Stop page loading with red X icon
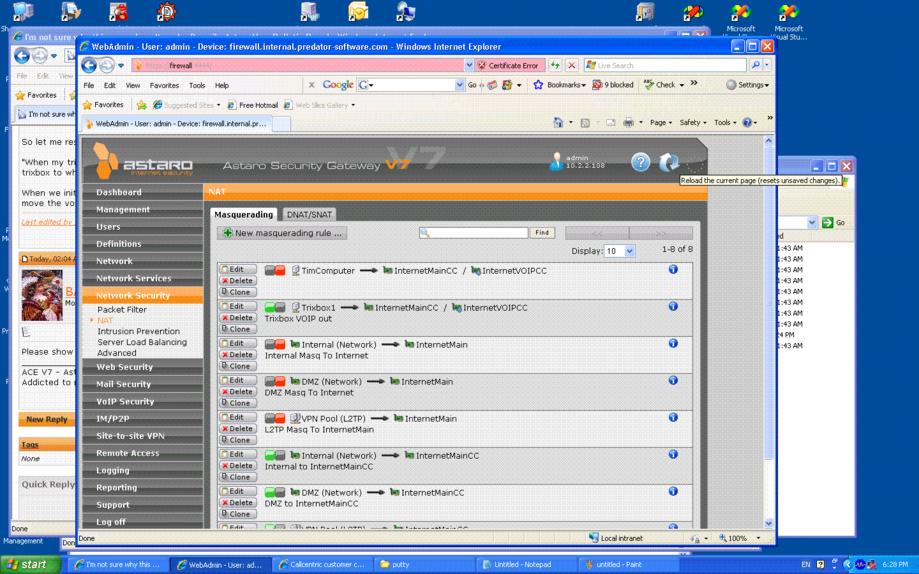919x574 pixels. tap(572, 65)
